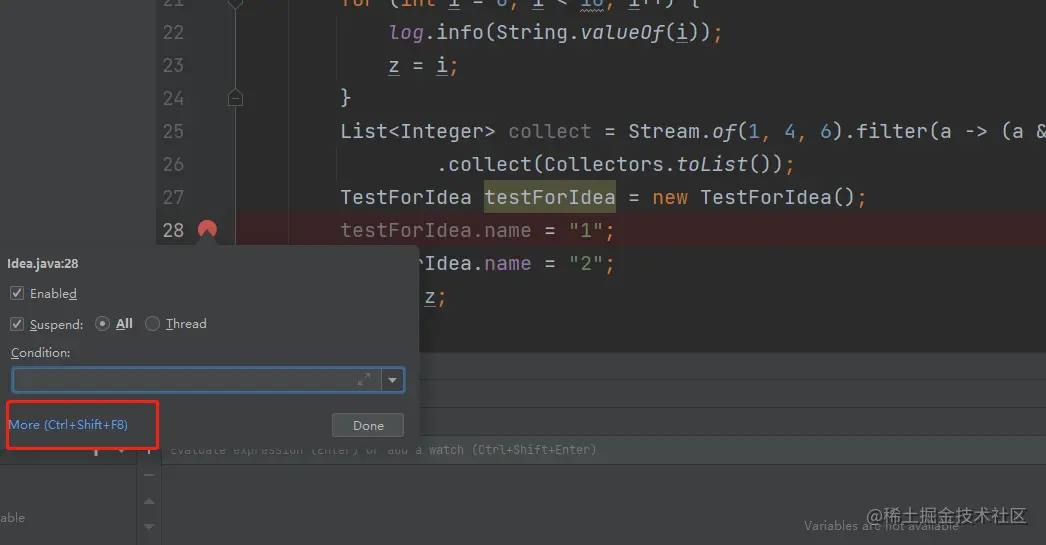The image size is (1046, 545).
Task: Click the highlighted testForIdea variable on line 27
Action: coord(550,197)
